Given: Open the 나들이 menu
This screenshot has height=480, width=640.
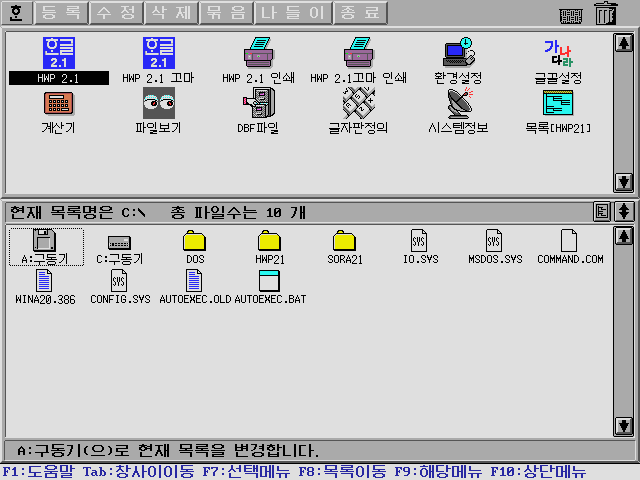Looking at the screenshot, I should point(293,13).
